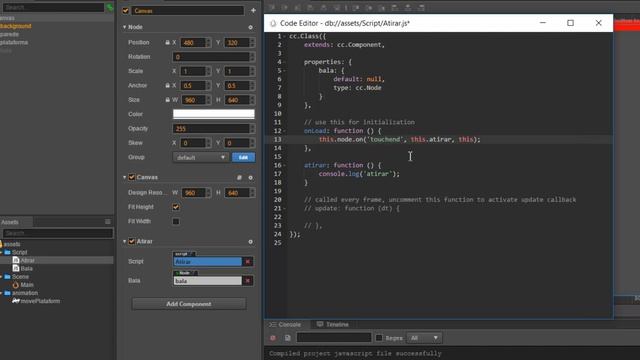Toggle the Position lock icon

pyautogui.click(x=167, y=42)
